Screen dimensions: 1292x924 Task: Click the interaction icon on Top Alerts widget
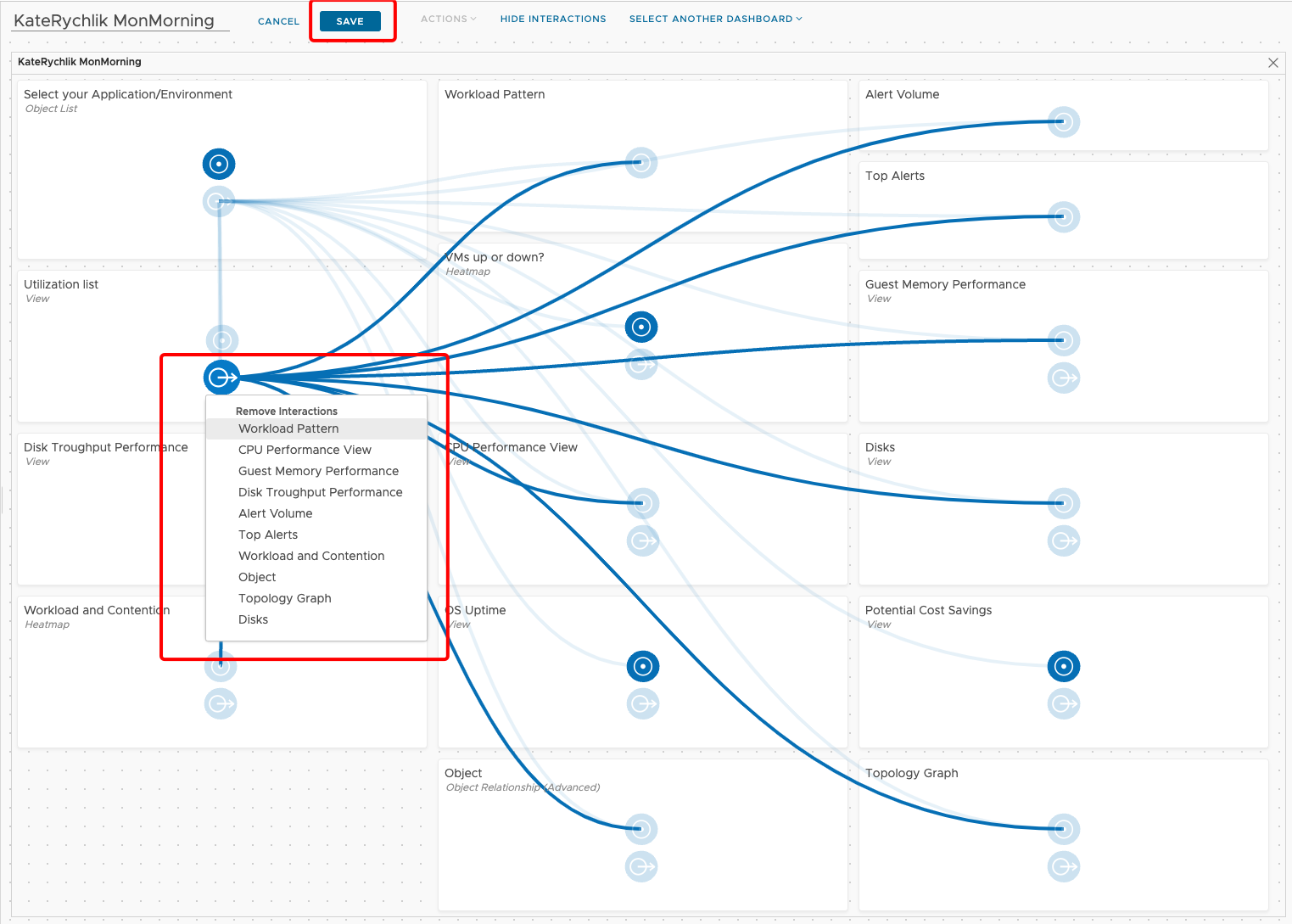coord(1063,216)
